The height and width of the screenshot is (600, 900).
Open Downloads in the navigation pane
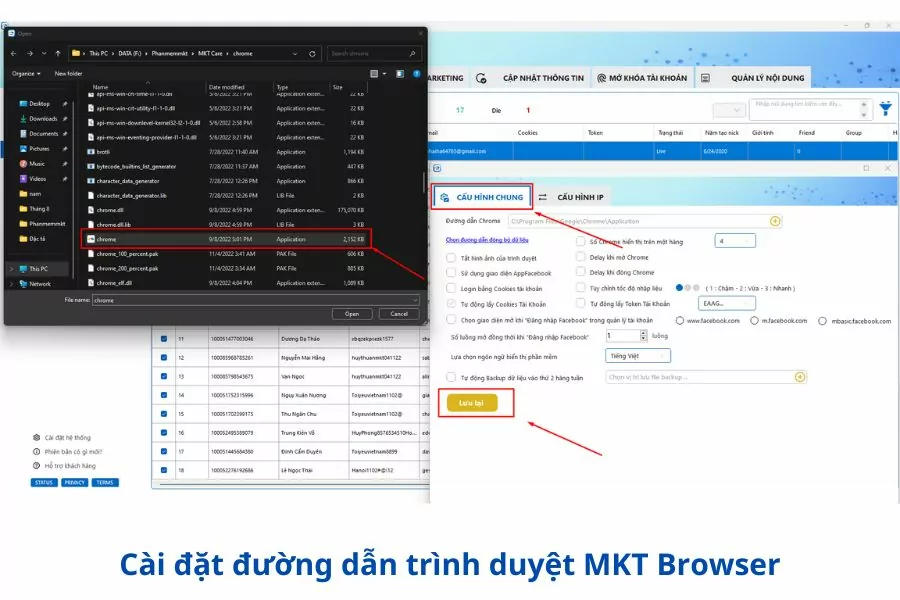43,119
